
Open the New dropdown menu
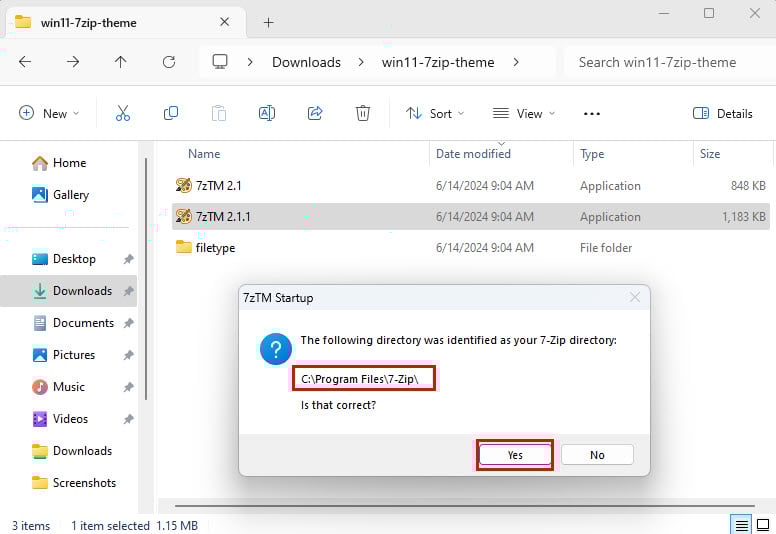(x=48, y=114)
